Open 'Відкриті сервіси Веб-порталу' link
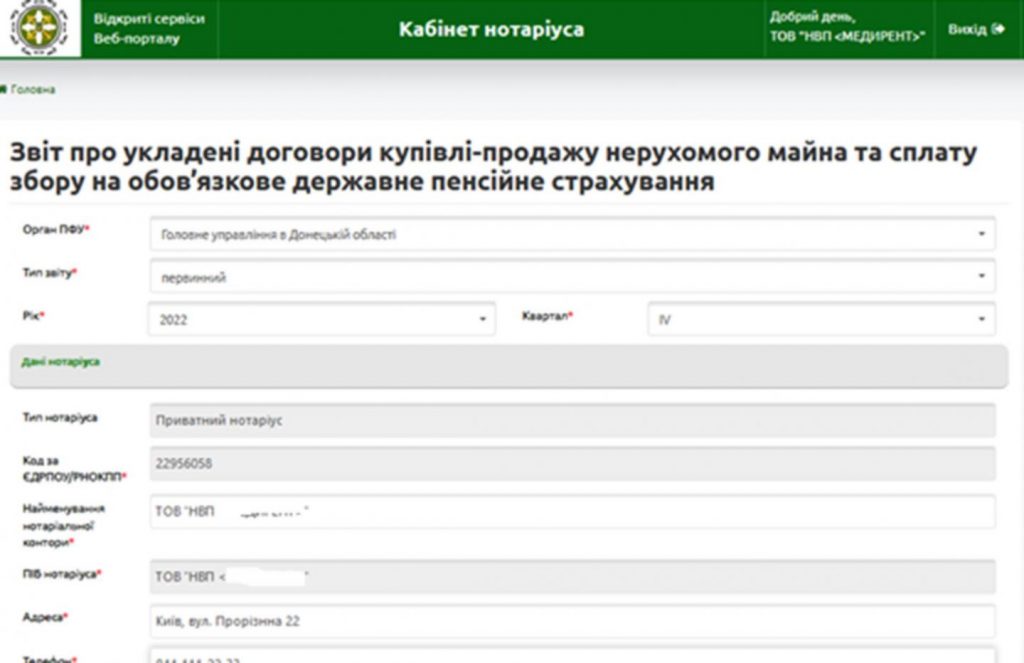The image size is (1024, 663). 150,28
